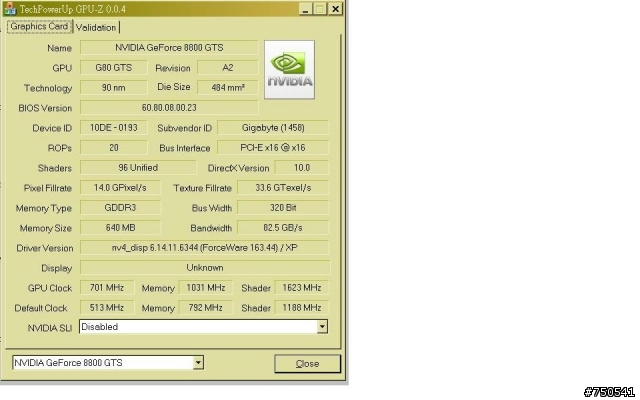Click the DirectX Version value 10.0
This screenshot has height=400, width=640.
[302, 168]
